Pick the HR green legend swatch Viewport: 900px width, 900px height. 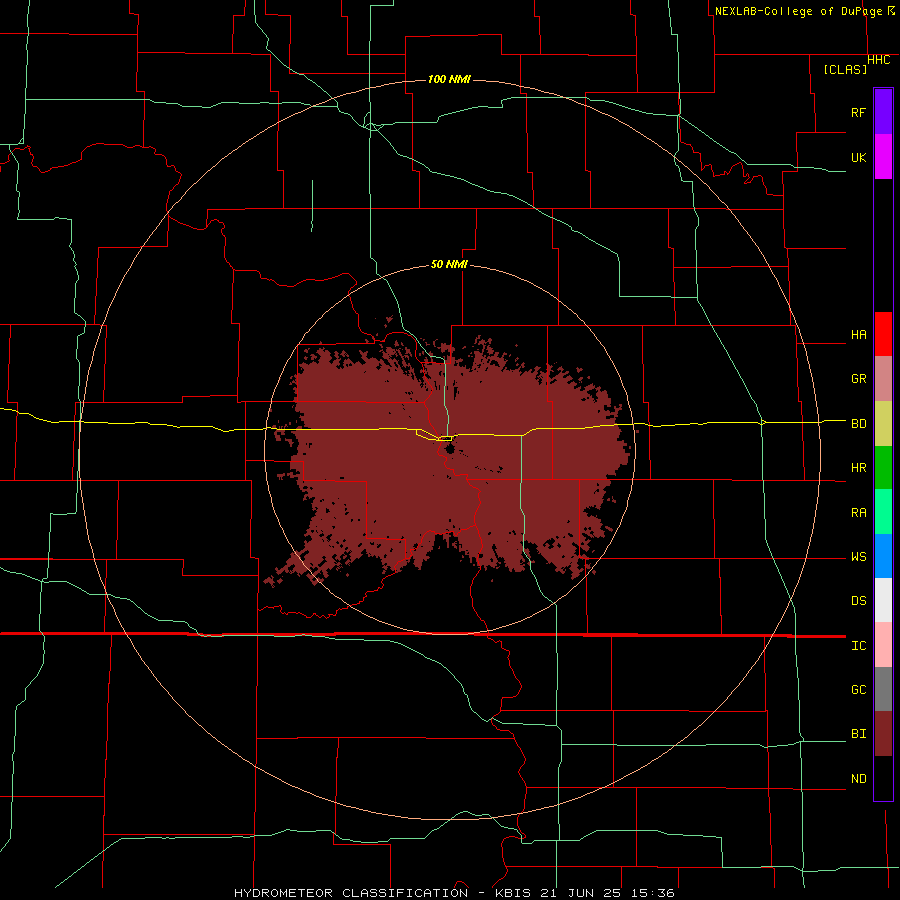pyautogui.click(x=883, y=468)
